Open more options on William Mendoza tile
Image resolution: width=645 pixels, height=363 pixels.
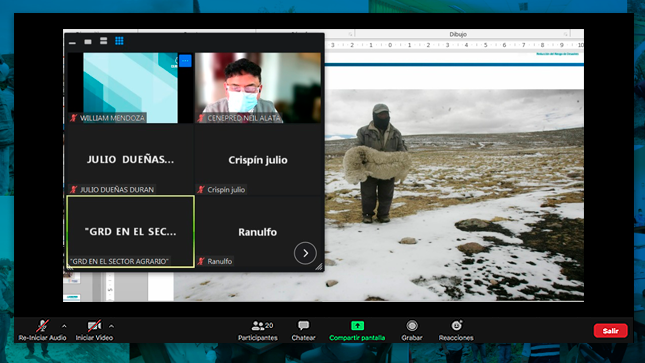[185, 60]
